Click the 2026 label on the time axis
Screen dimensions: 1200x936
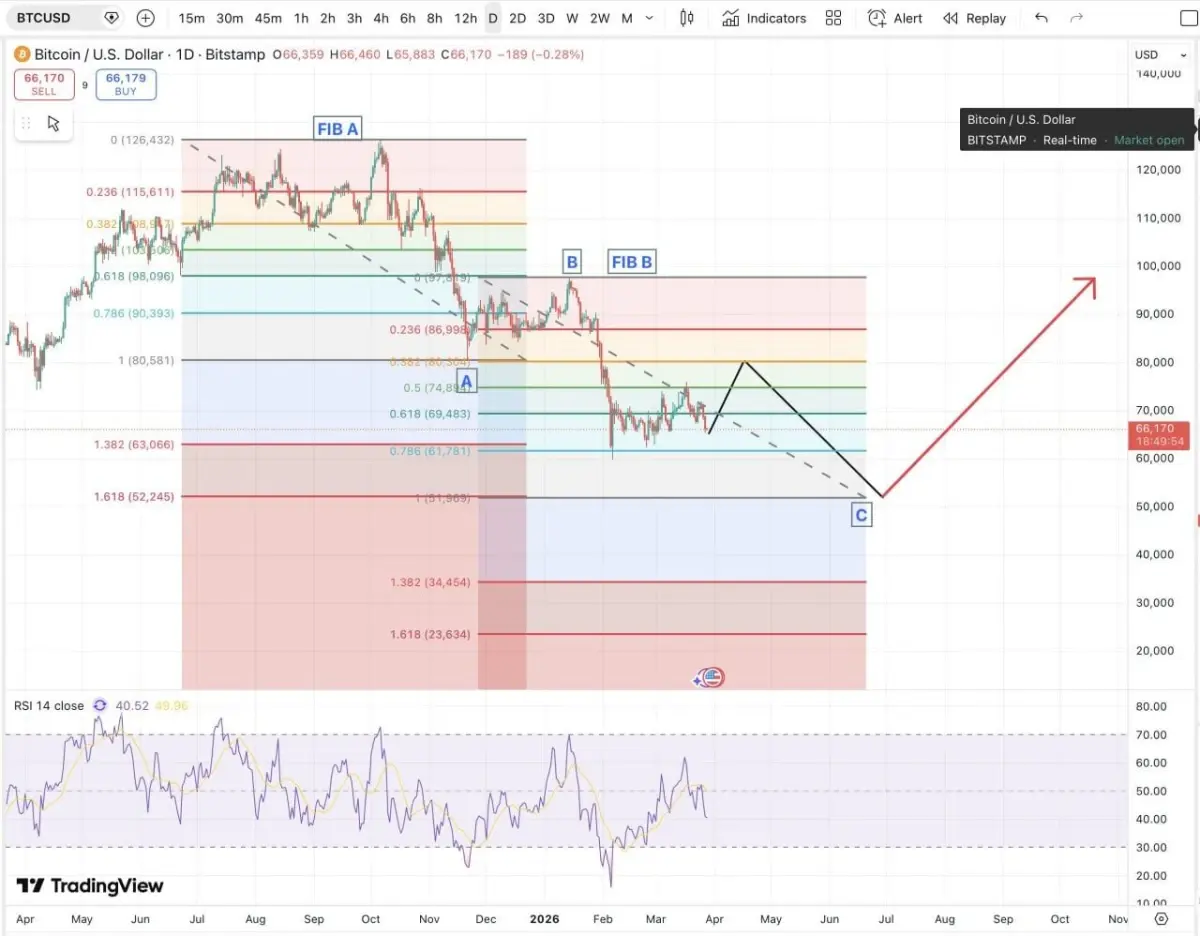[544, 918]
